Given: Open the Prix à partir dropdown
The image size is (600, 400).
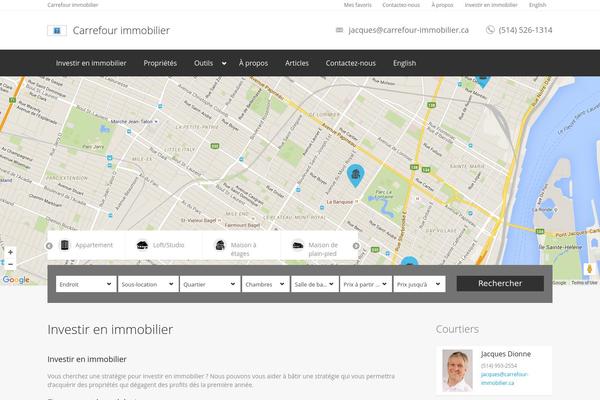Looking at the screenshot, I should 366,284.
